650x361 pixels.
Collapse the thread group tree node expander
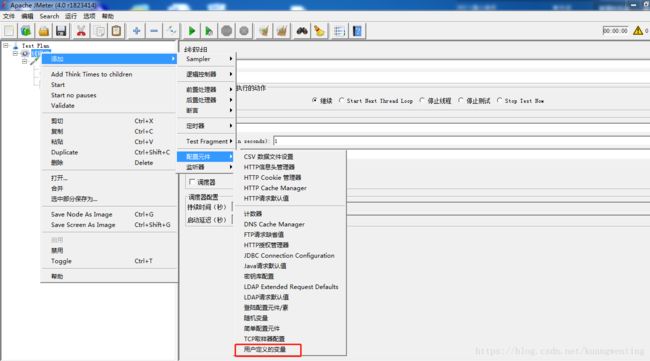coord(15,53)
